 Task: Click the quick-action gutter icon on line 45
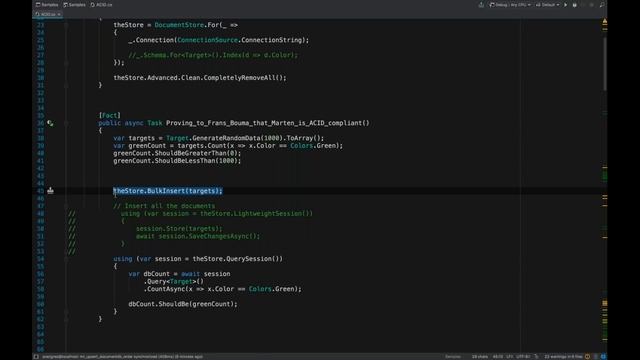pyautogui.click(x=50, y=191)
